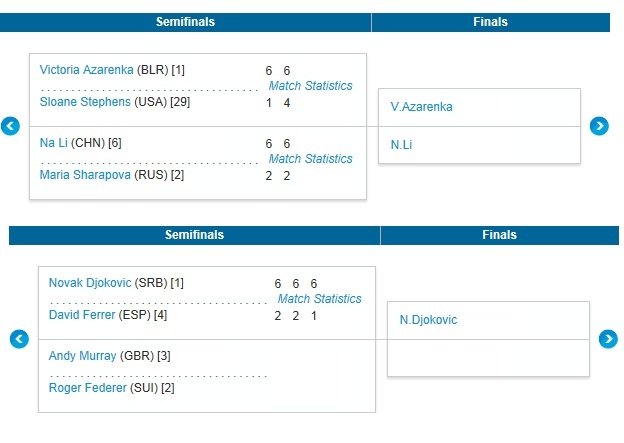Screen dimensions: 624x443
Task: Click the men's Finals header tab
Action: (x=499, y=235)
